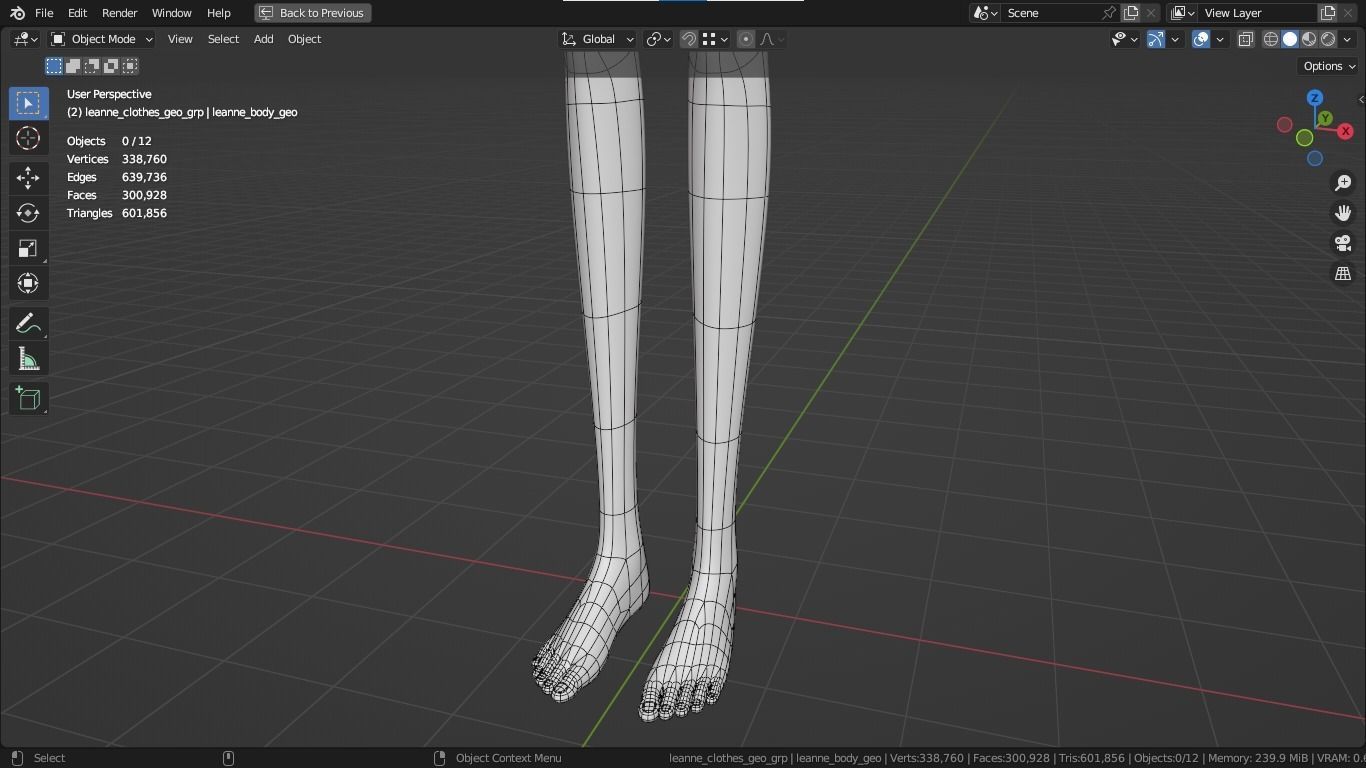
Task: Open the File menu
Action: tap(44, 13)
